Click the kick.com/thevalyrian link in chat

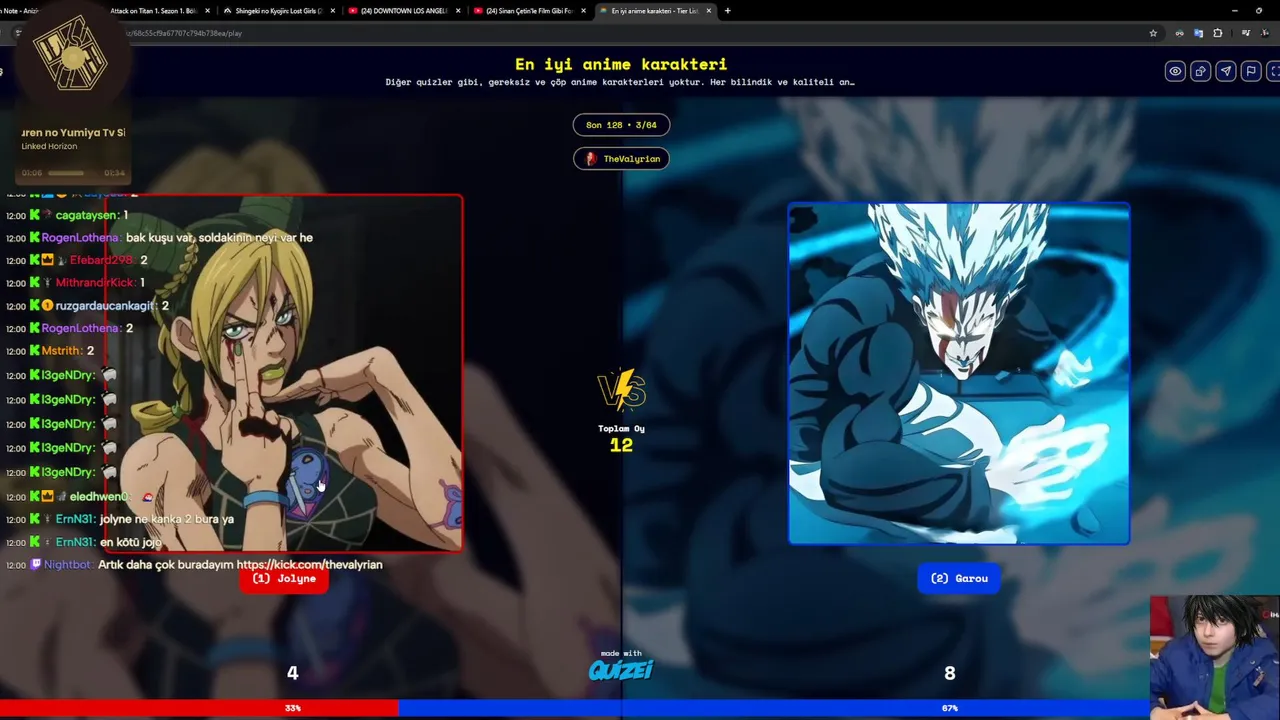coord(310,565)
